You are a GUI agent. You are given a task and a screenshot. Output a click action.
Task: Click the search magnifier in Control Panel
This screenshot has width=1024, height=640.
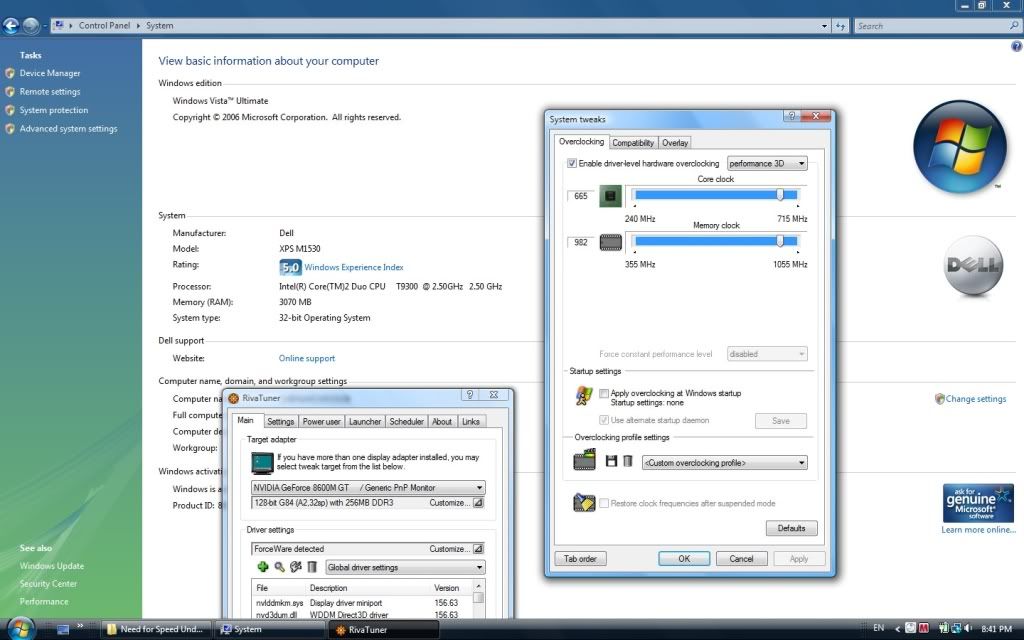[x=1014, y=25]
